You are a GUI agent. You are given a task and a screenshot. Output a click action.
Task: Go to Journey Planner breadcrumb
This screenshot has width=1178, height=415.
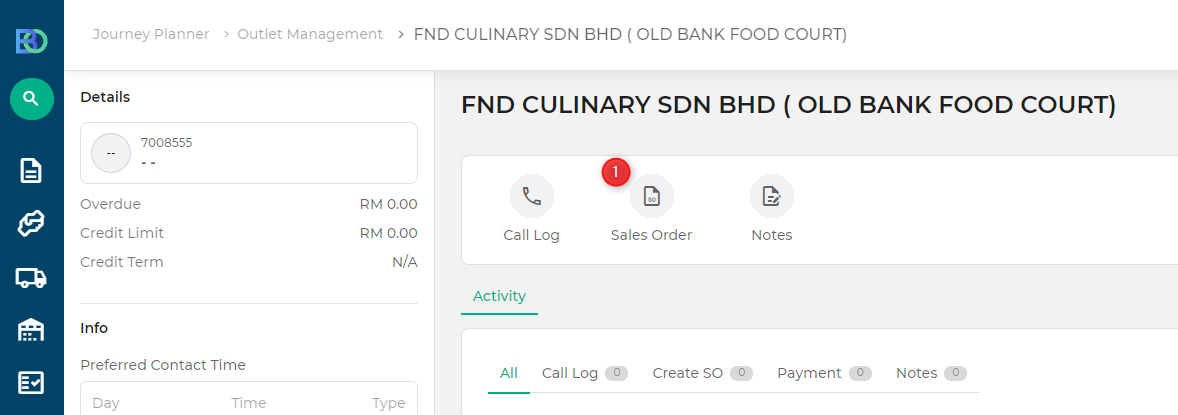pyautogui.click(x=151, y=34)
